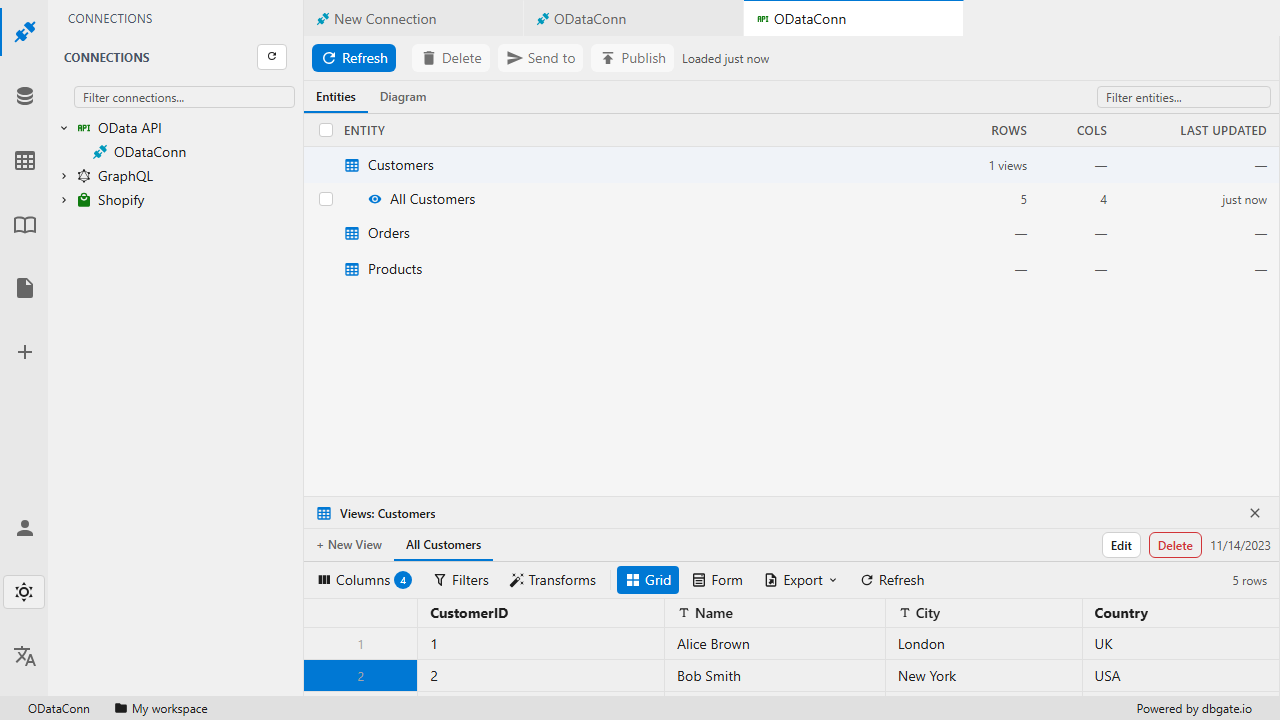Click the My workspace folder icon
1280x720 pixels.
coord(121,708)
